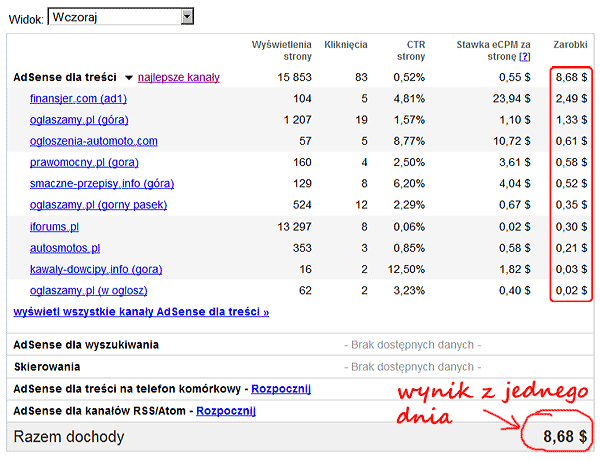This screenshot has height=461, width=600.
Task: Open the oglaszamy.pl (w oglosz) link
Action: coord(88,291)
